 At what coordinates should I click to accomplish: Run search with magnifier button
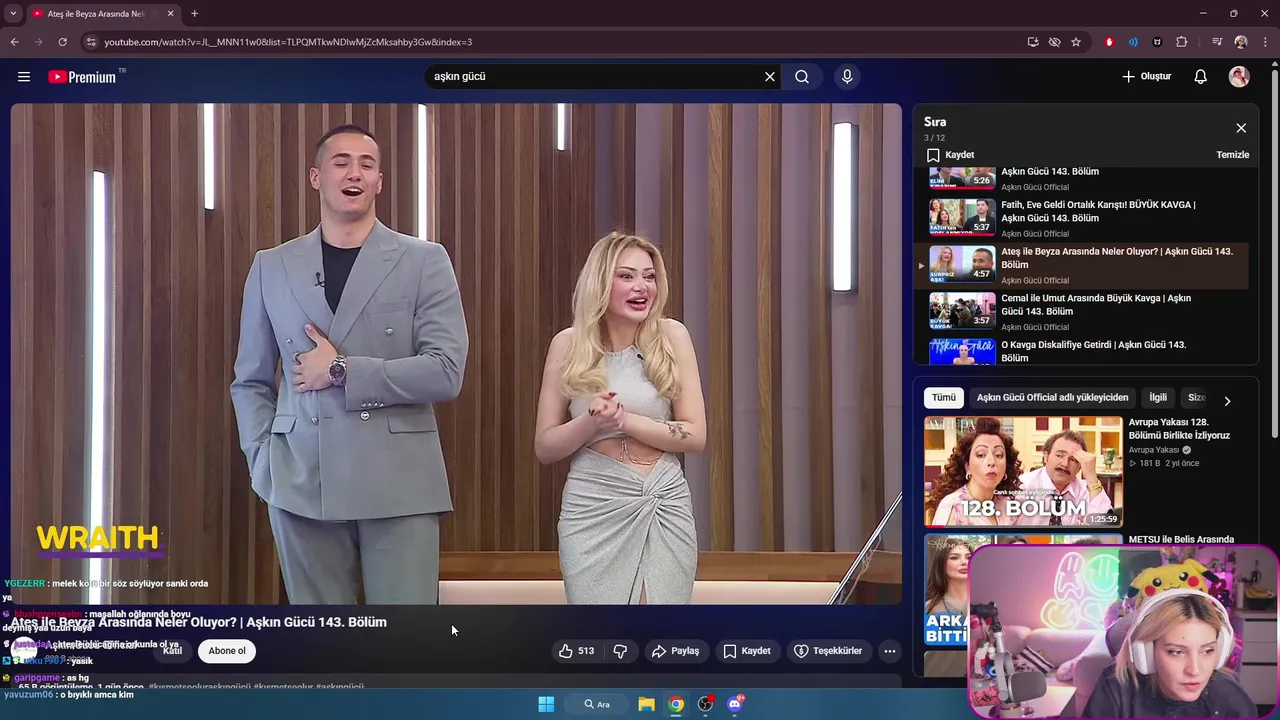[x=802, y=77]
